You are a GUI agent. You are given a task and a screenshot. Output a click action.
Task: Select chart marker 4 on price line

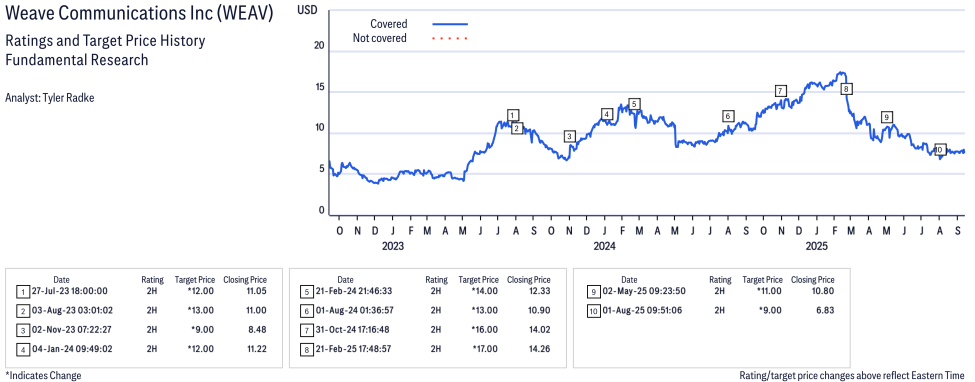[607, 114]
